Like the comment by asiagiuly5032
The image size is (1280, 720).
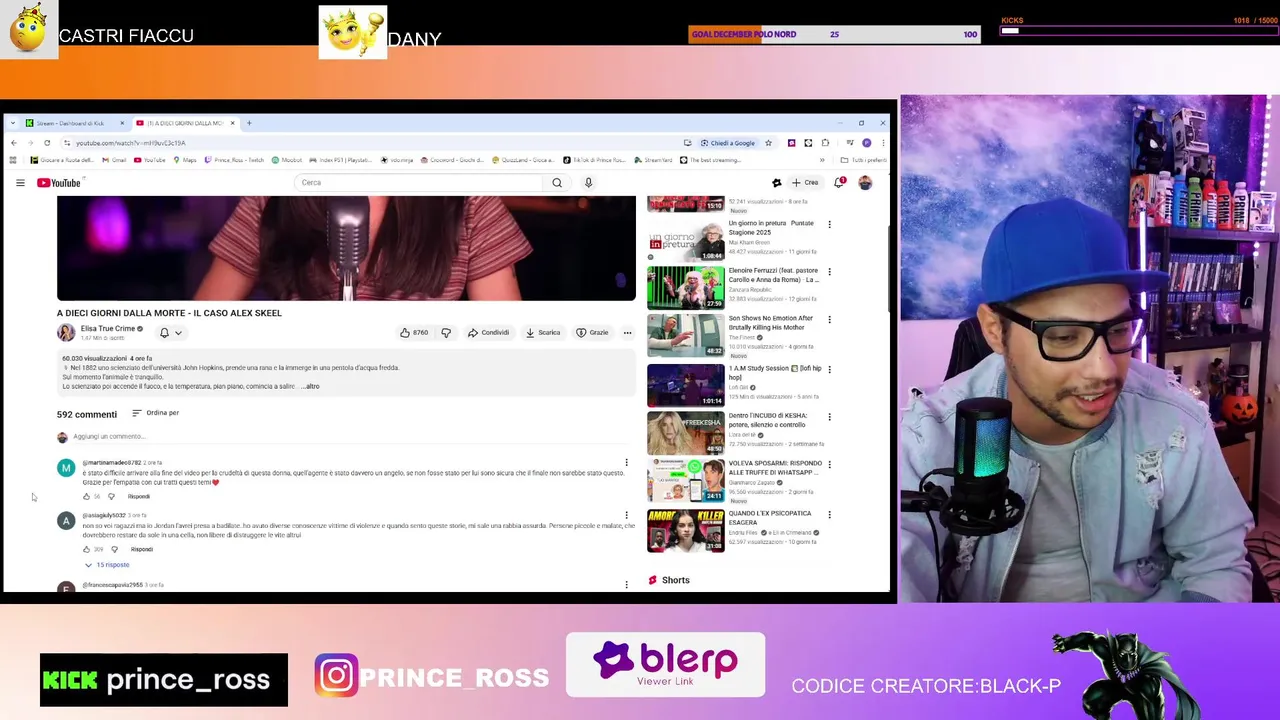(86, 550)
